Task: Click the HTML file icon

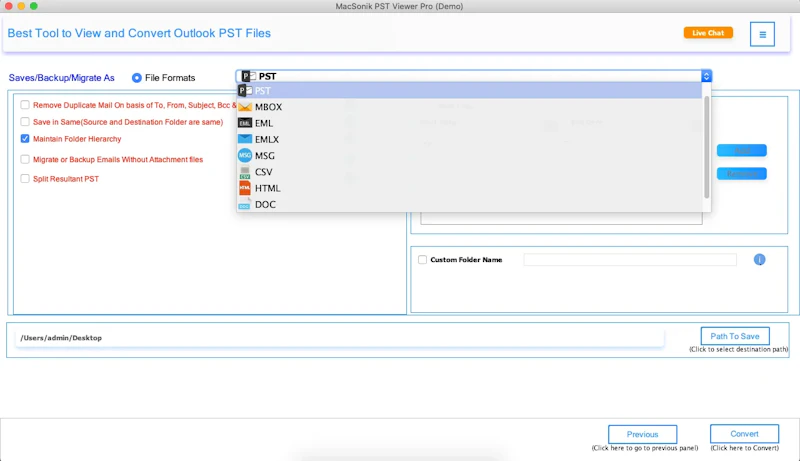Action: tap(245, 188)
